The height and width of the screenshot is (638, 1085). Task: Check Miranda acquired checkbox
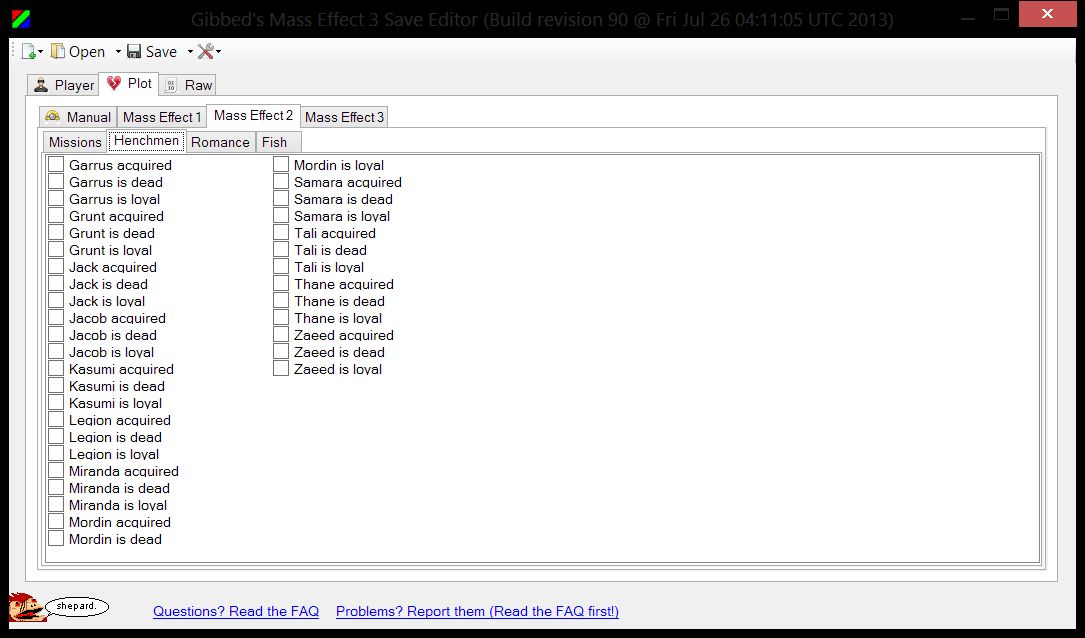(56, 471)
